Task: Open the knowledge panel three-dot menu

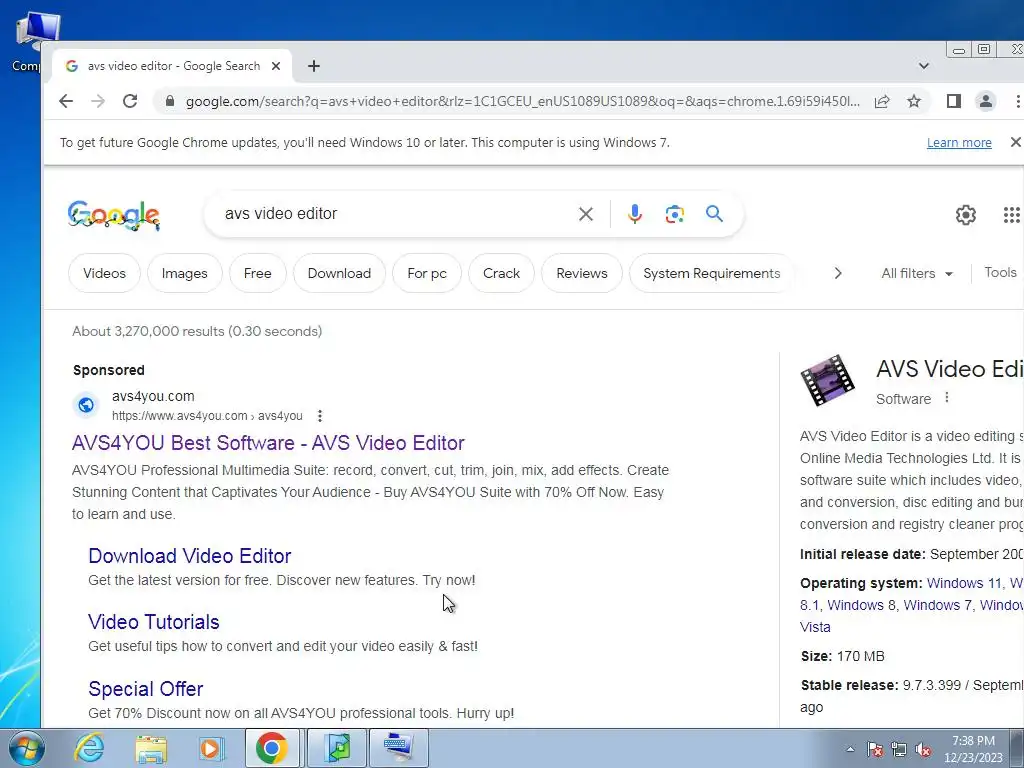Action: 946,398
